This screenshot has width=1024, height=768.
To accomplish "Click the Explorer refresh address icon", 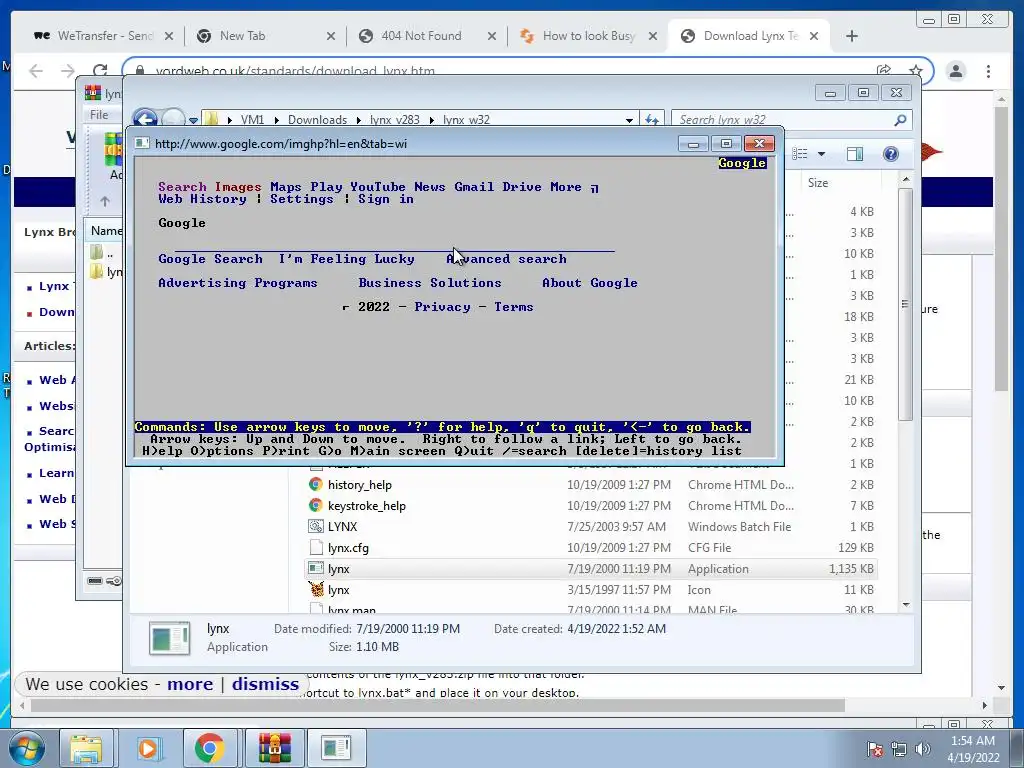I will pyautogui.click(x=651, y=120).
